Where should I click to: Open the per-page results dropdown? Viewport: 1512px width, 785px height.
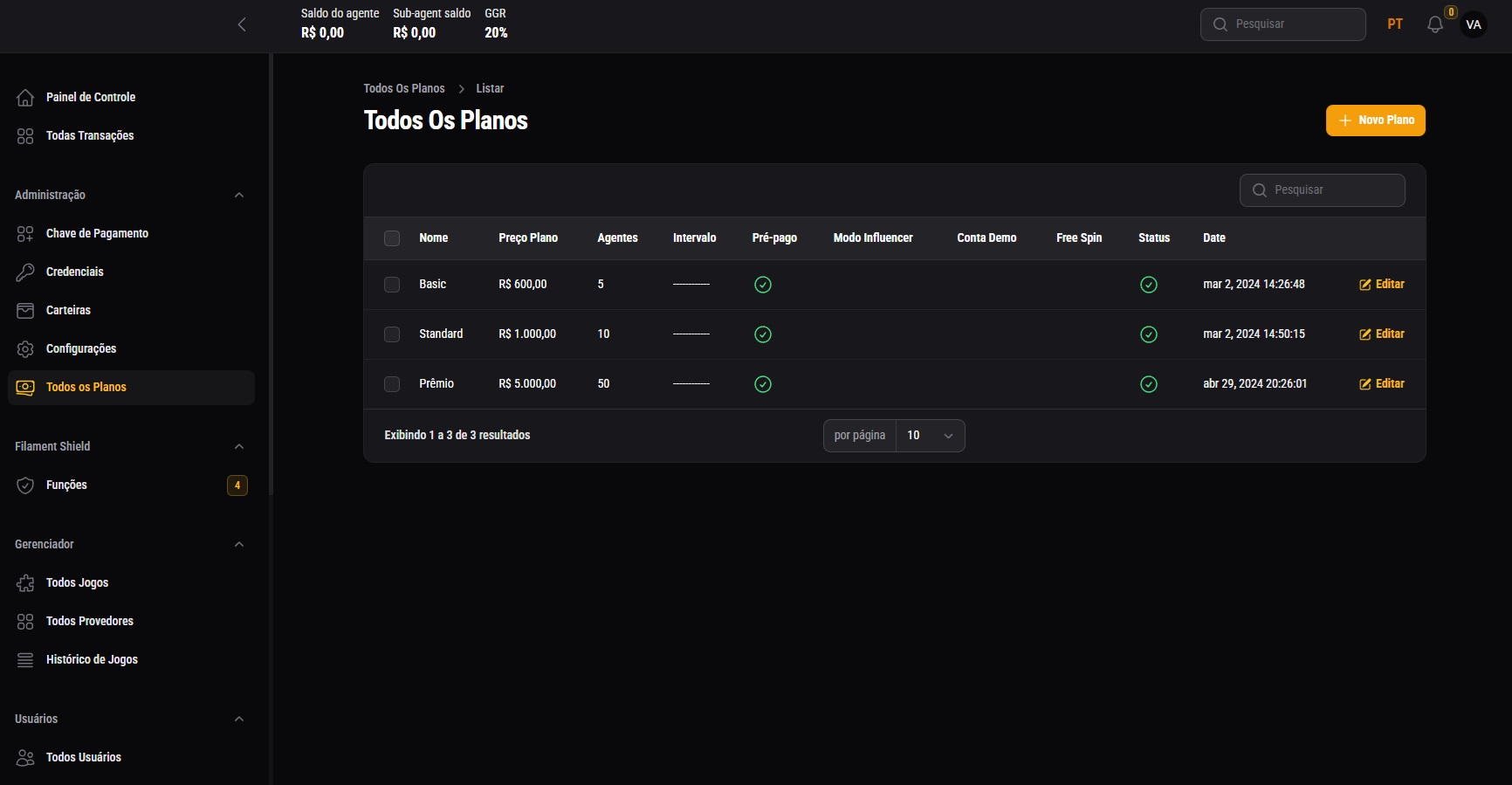(x=930, y=436)
